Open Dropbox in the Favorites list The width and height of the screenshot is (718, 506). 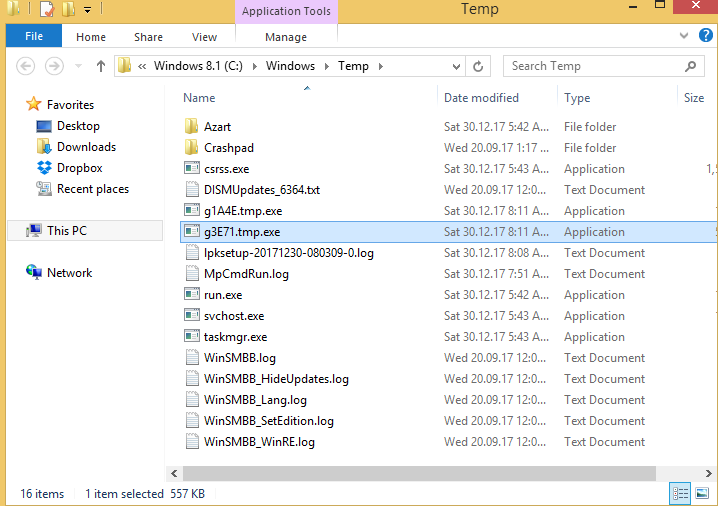(79, 168)
